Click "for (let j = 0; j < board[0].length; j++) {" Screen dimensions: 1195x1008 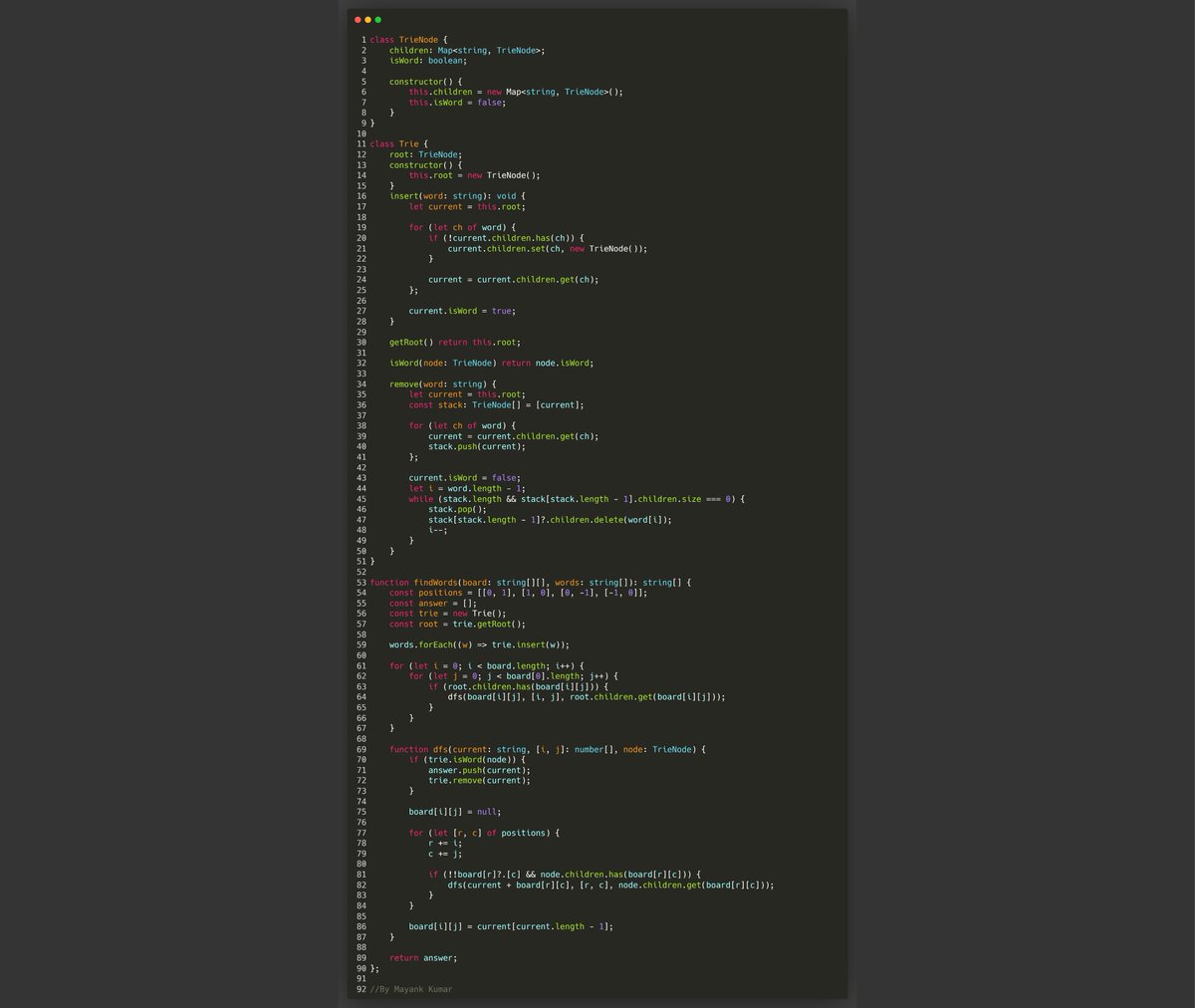pyautogui.click(x=514, y=676)
